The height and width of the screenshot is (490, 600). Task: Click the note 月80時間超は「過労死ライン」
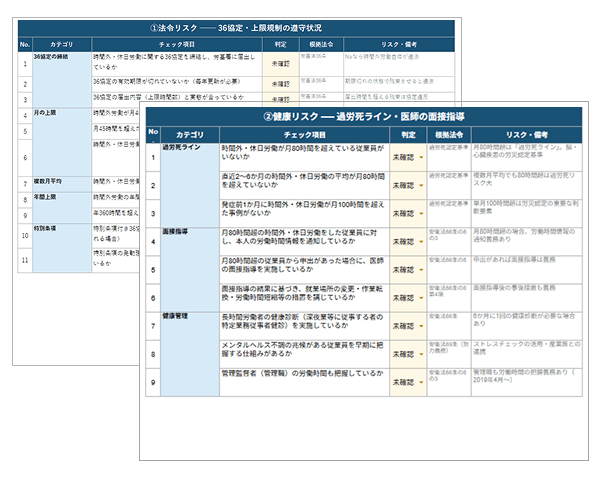(527, 158)
